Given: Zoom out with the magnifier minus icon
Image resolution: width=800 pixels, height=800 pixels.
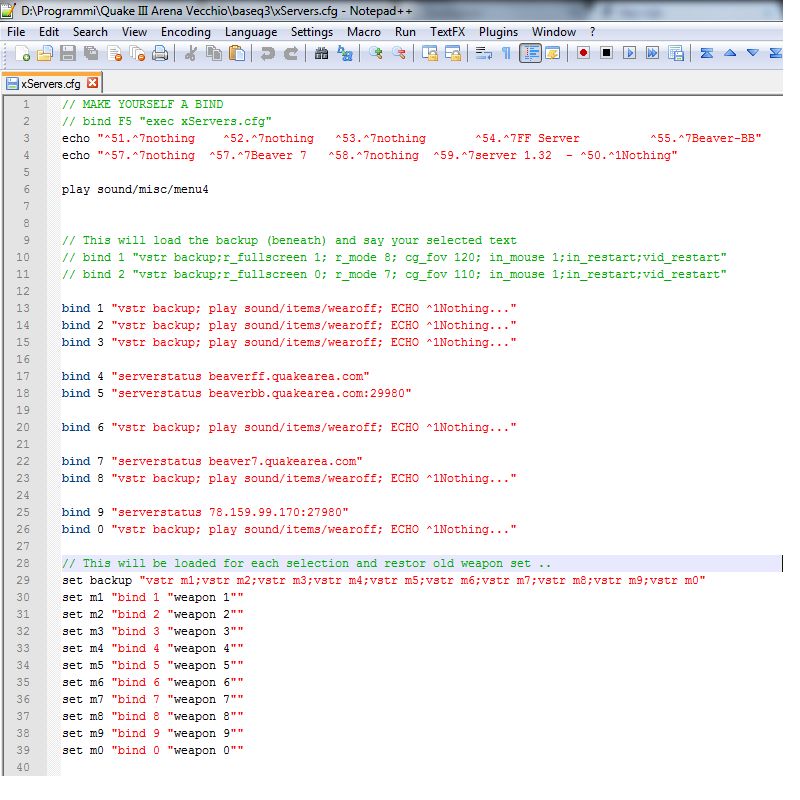Looking at the screenshot, I should click(x=399, y=53).
